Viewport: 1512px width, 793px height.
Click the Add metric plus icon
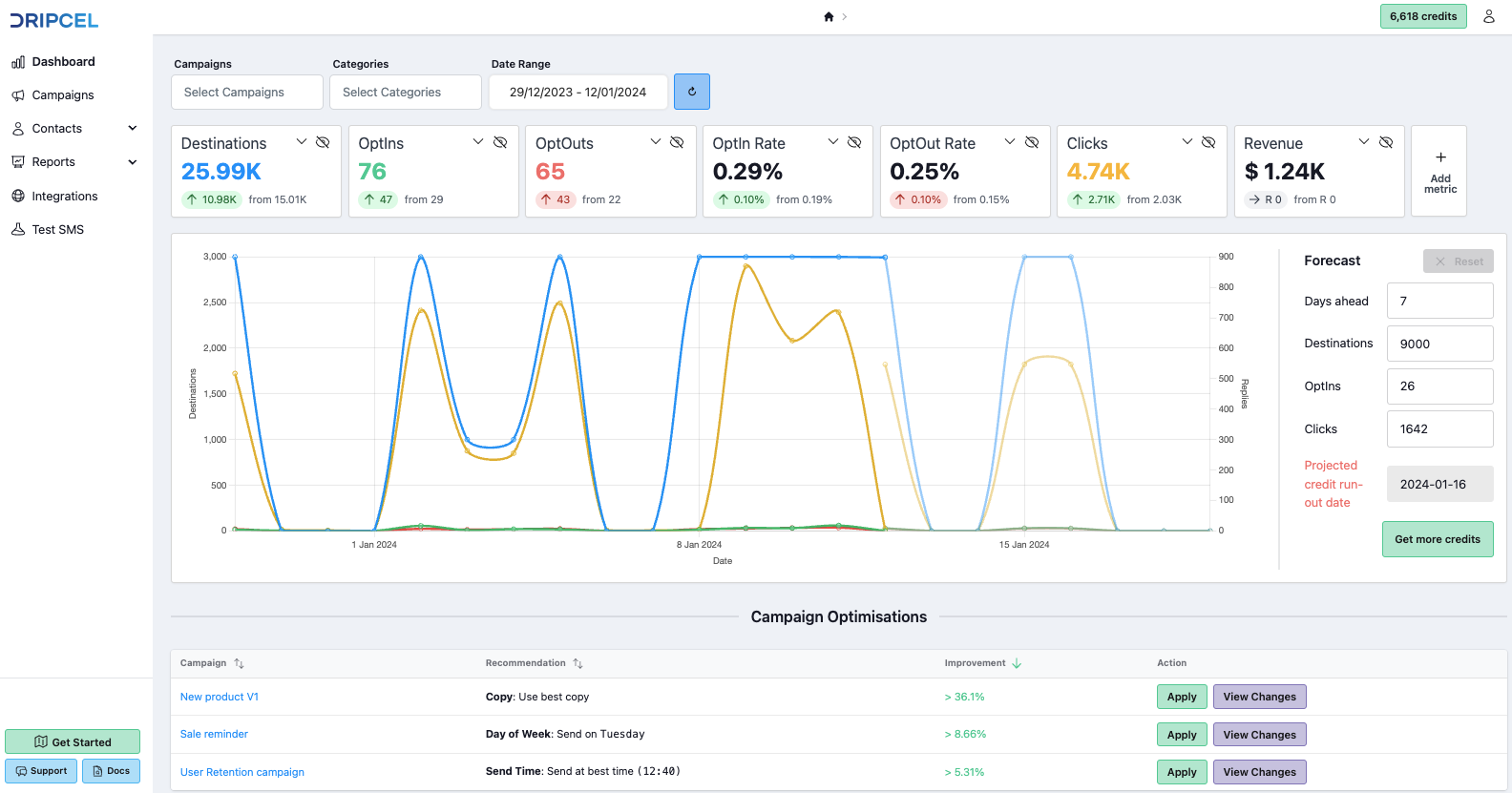pyautogui.click(x=1440, y=157)
